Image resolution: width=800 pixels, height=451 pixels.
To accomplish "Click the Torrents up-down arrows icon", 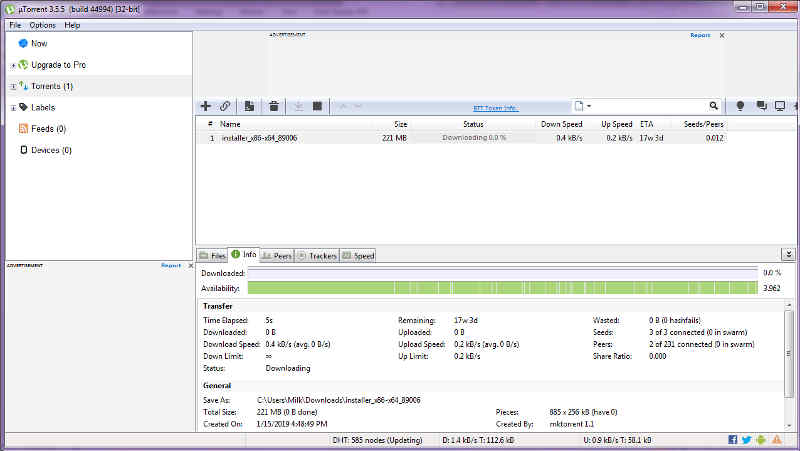I will point(23,86).
